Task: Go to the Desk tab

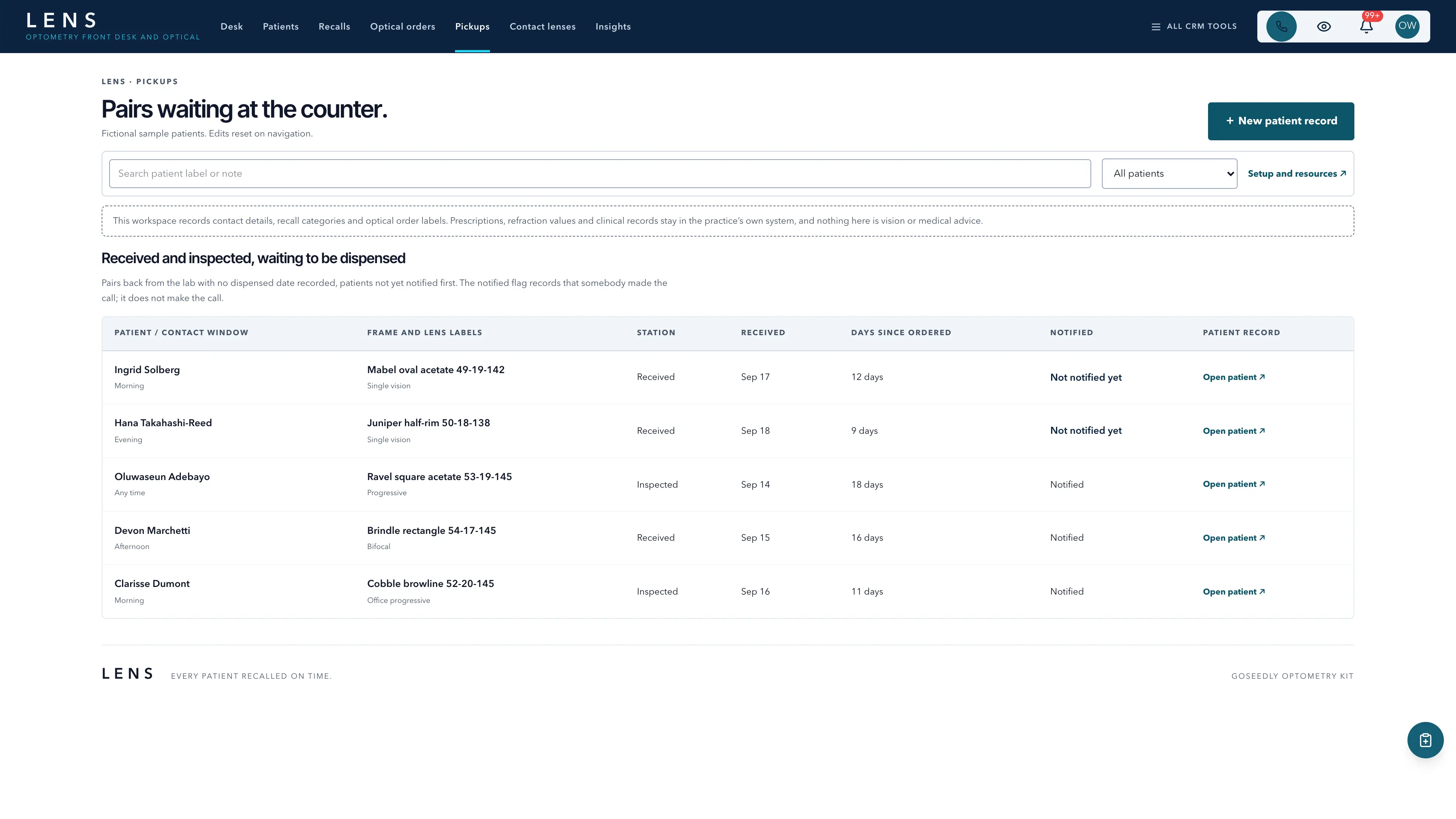Action: click(232, 27)
